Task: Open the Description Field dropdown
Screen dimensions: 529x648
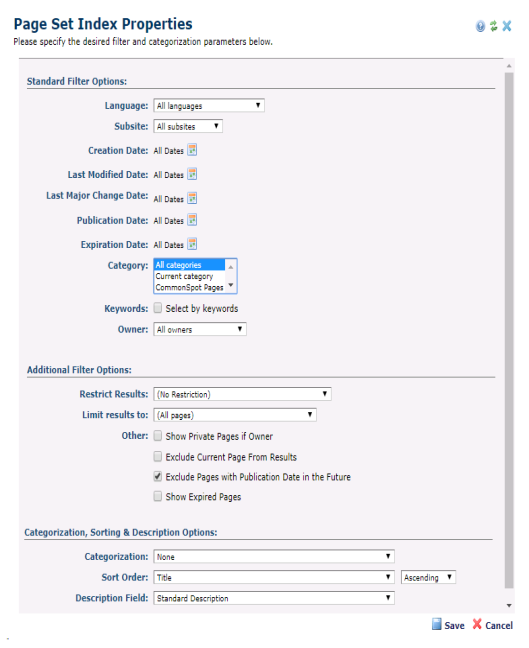Action: pyautogui.click(x=274, y=598)
